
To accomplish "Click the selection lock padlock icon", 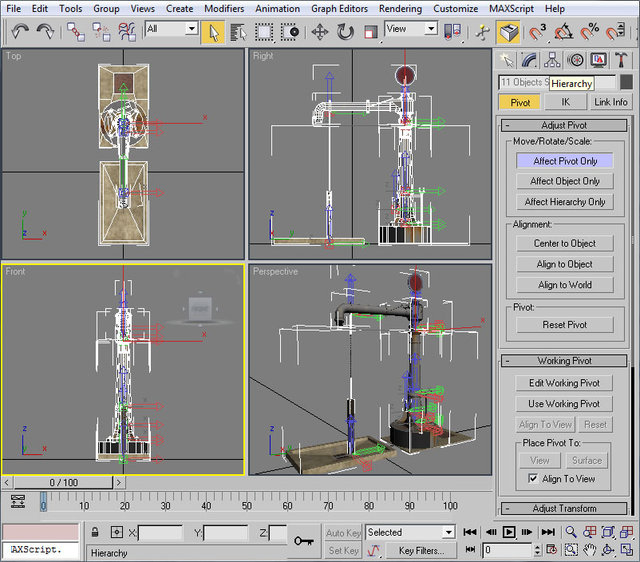I will tap(95, 533).
